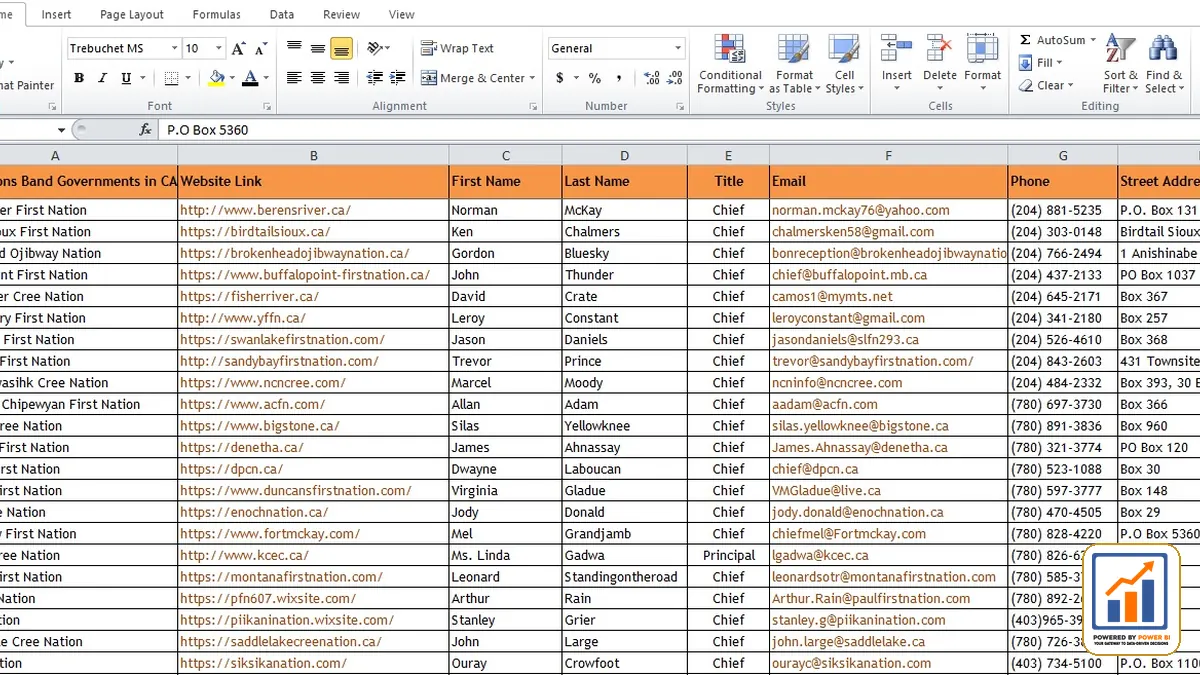Image resolution: width=1200 pixels, height=675 pixels.
Task: Select Middle Align vertical alignment
Action: 318,48
